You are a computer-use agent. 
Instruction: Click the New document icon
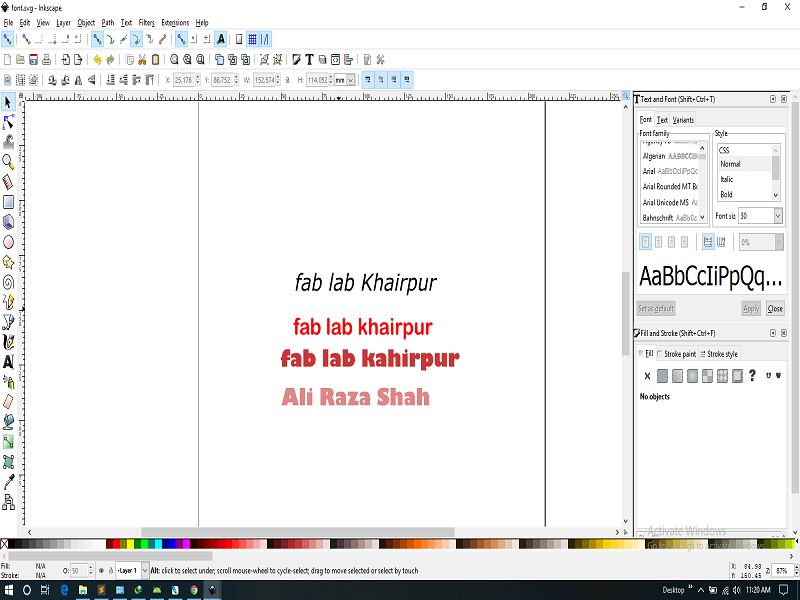coord(7,60)
